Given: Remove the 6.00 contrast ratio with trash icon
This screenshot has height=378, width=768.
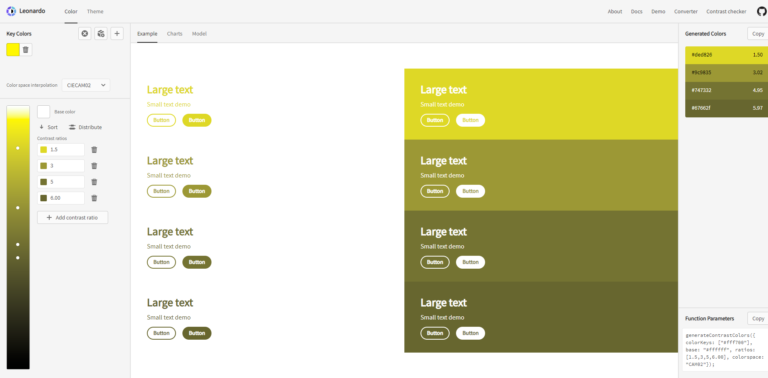Looking at the screenshot, I should [95, 198].
